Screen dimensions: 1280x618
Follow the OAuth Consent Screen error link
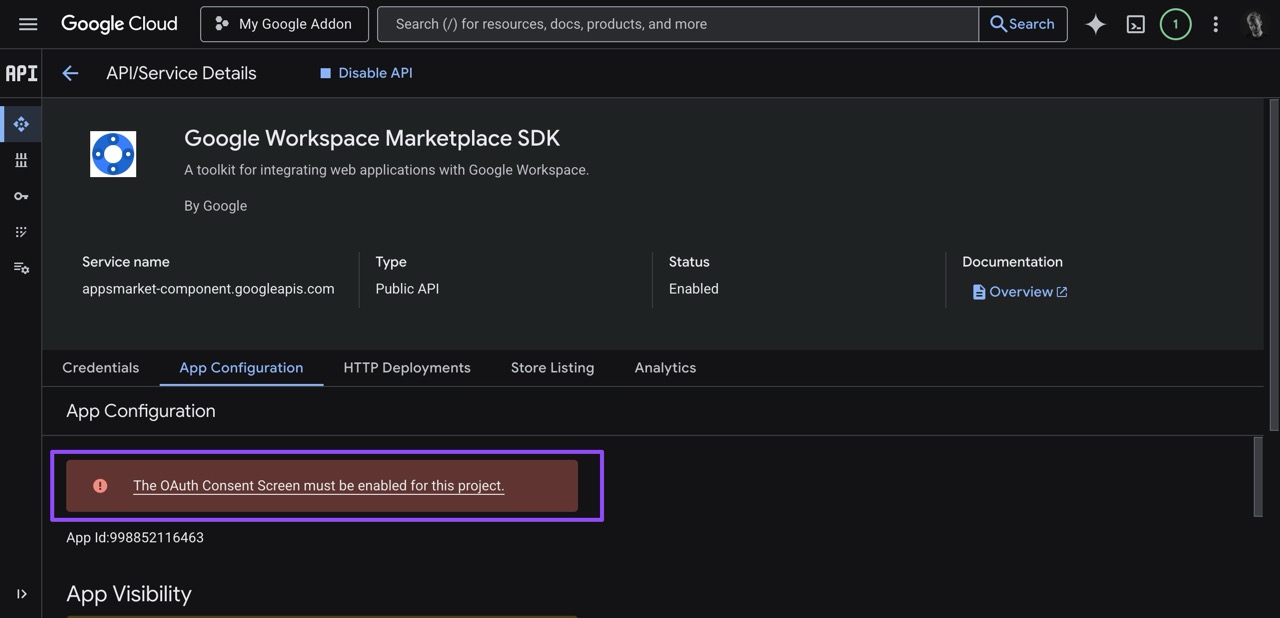[x=318, y=486]
